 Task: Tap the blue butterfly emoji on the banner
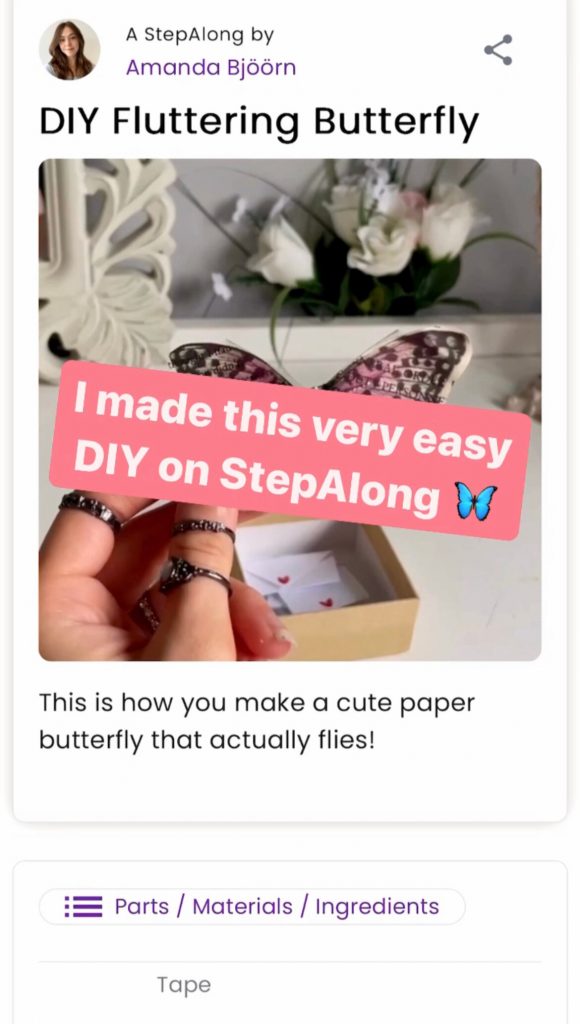click(476, 501)
